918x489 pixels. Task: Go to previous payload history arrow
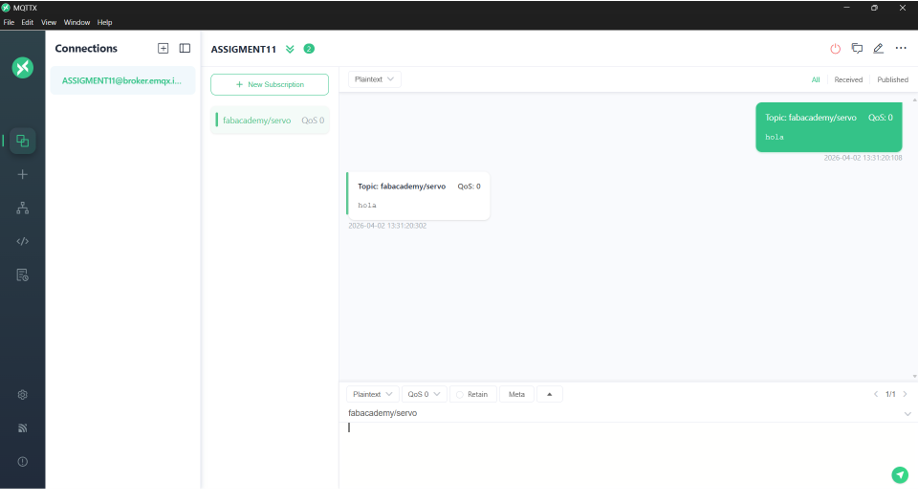pos(876,394)
